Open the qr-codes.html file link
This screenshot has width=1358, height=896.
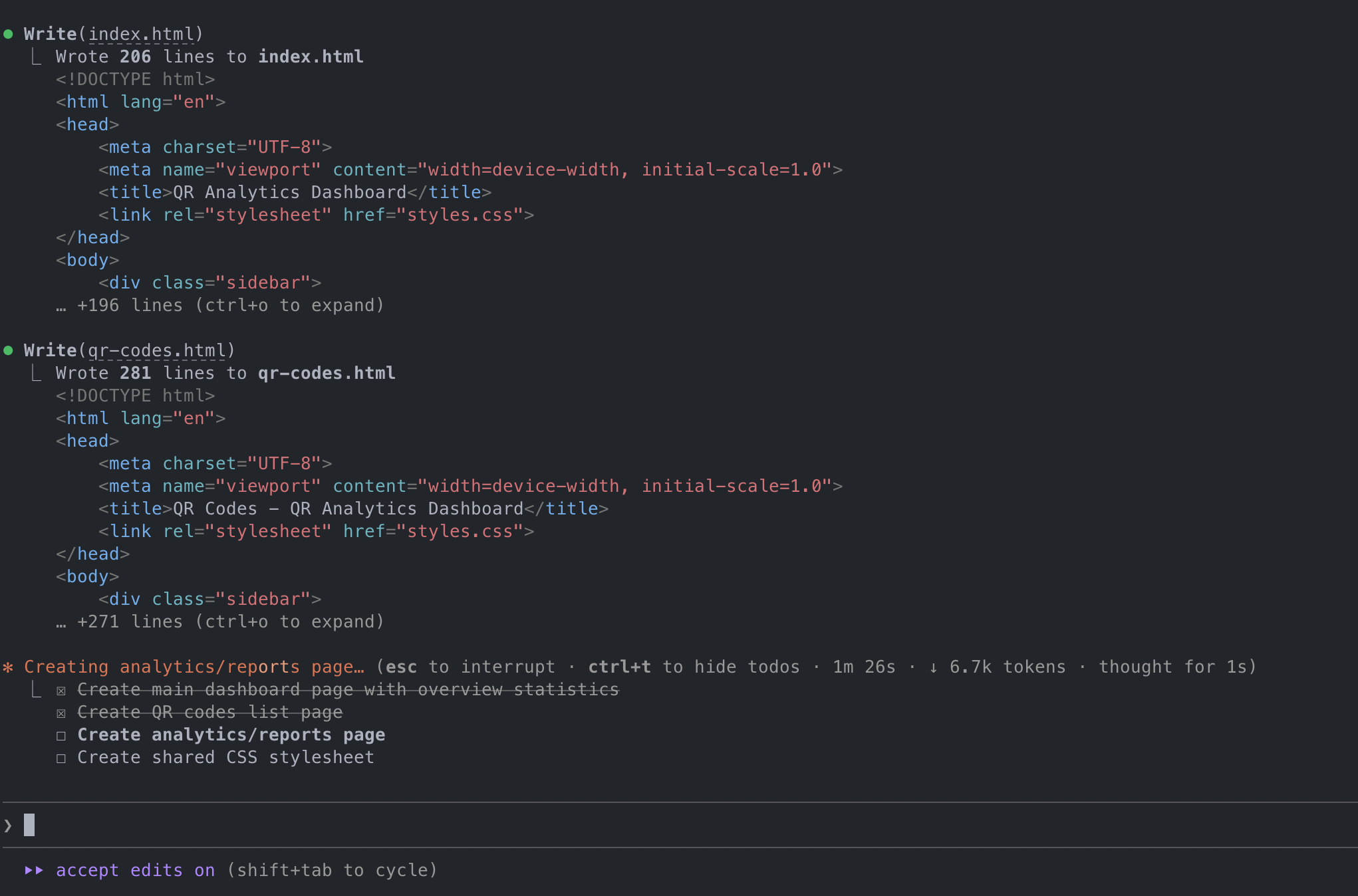(x=157, y=350)
